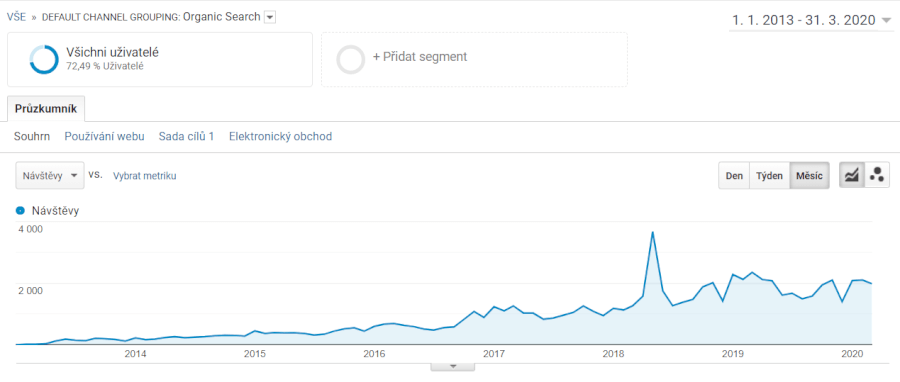Select the Používání webu sub-tab
The width and height of the screenshot is (900, 382).
104,137
